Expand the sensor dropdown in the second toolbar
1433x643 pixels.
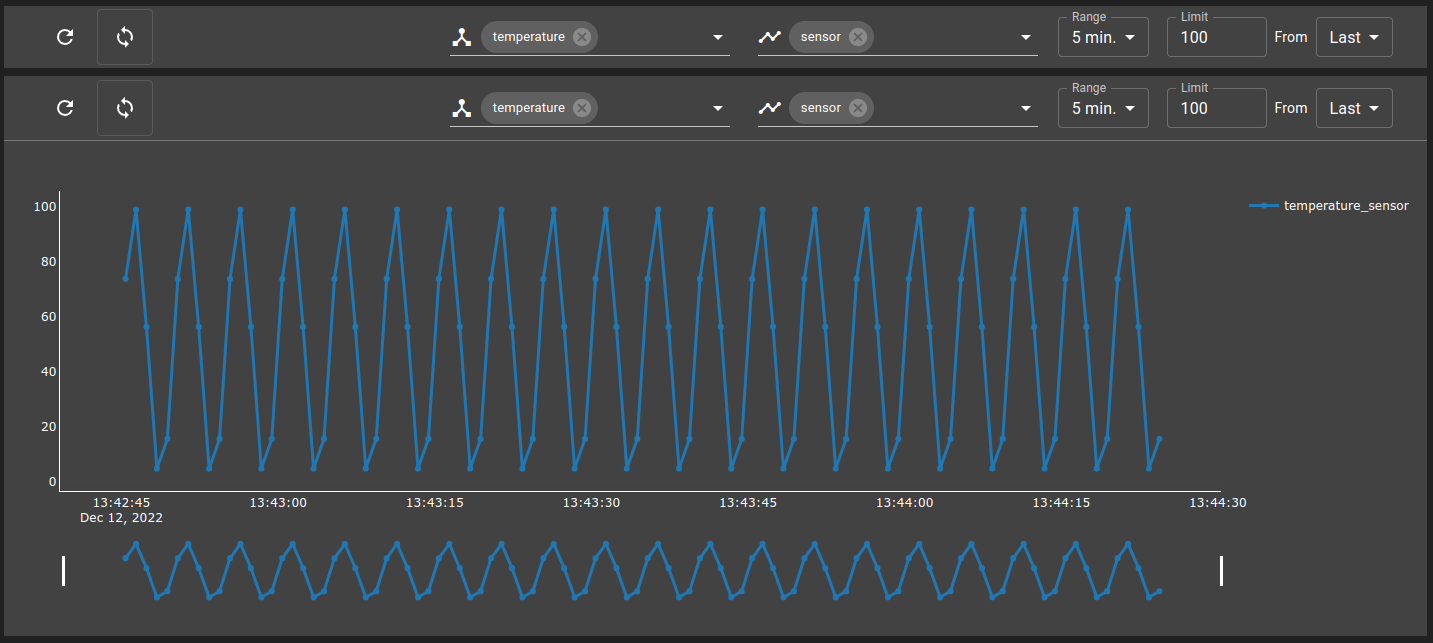(x=1026, y=108)
